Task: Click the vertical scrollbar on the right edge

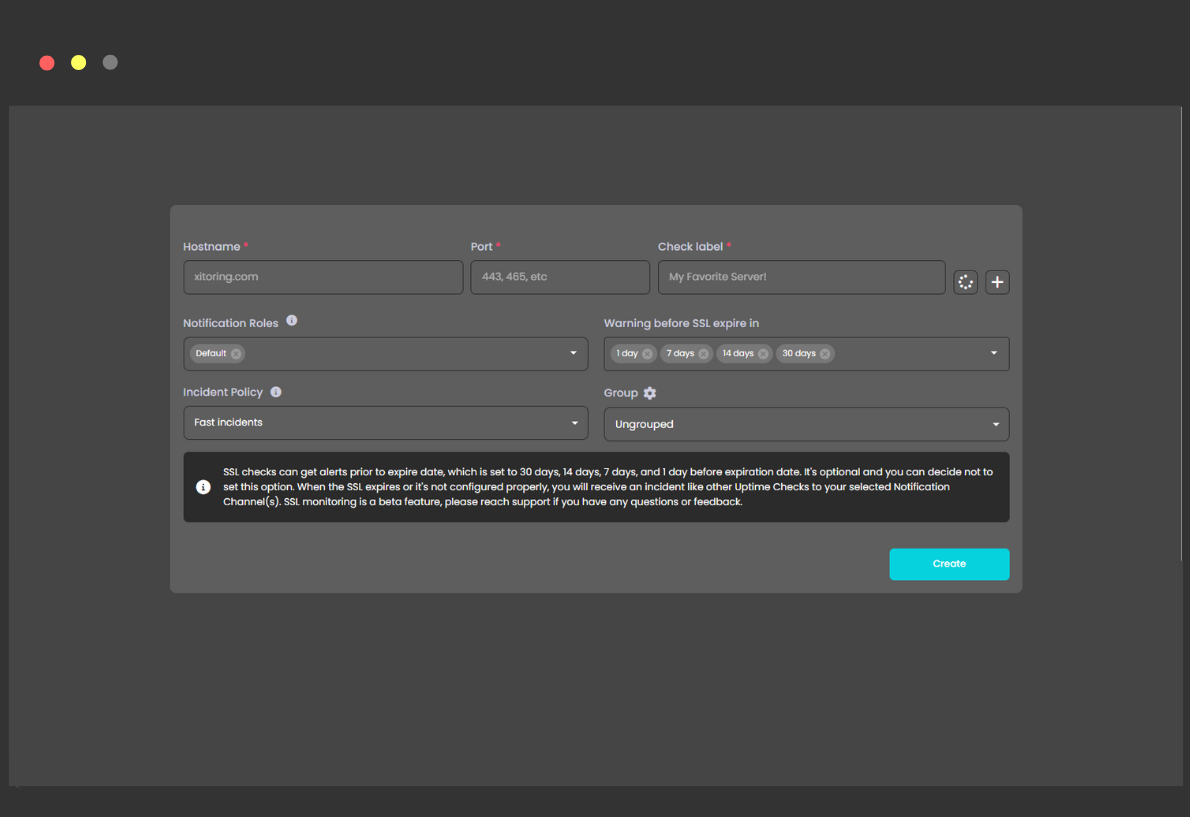Action: 1181,334
